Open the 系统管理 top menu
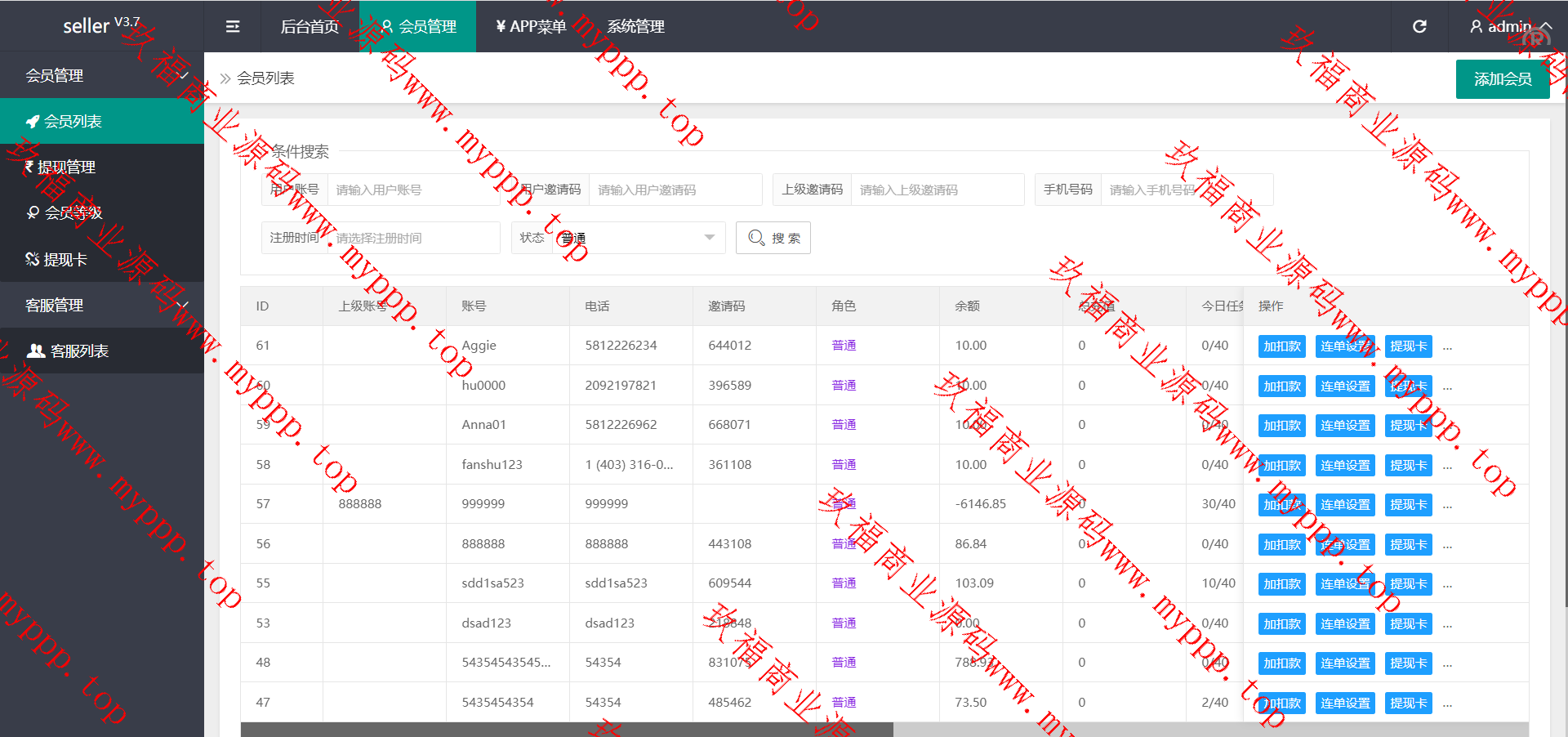 pyautogui.click(x=635, y=27)
